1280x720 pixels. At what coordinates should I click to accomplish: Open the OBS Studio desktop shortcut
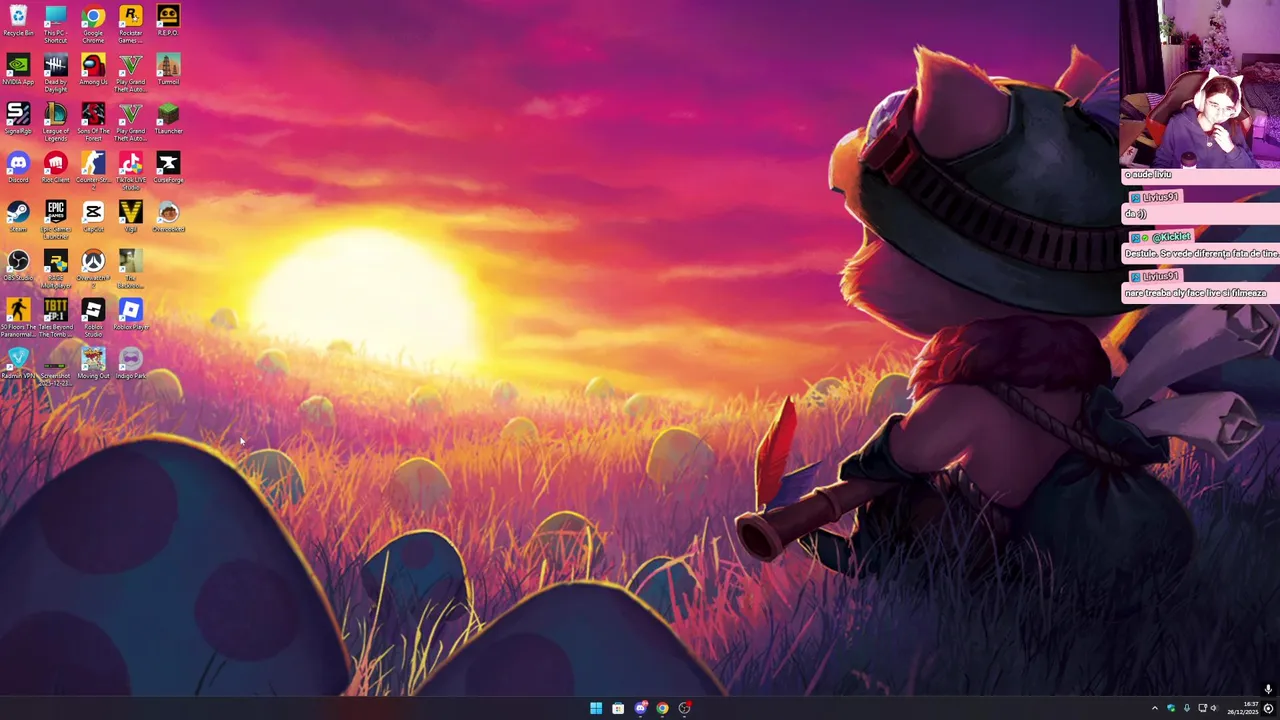click(18, 266)
